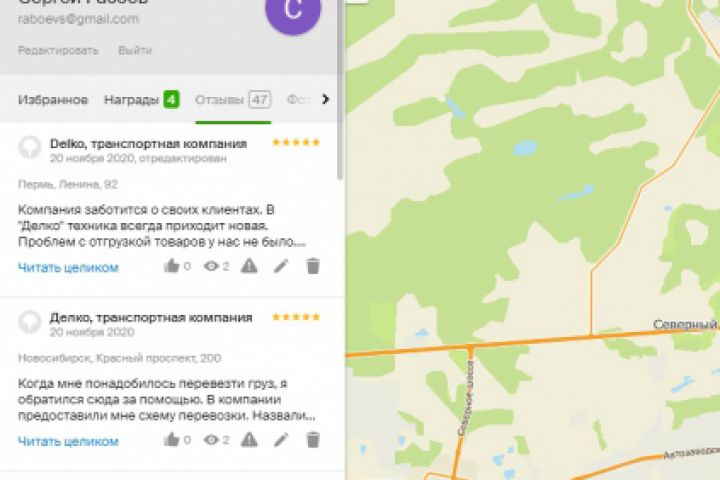Expand first review via Читать целиком
Screen dimensions: 720x480
(68, 267)
